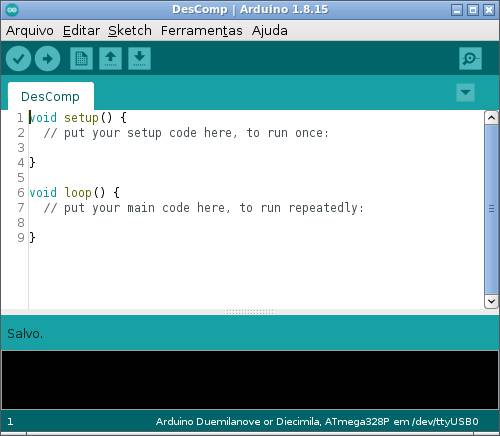500x436 pixels.
Task: Open the Ferramentas menu
Action: (201, 31)
